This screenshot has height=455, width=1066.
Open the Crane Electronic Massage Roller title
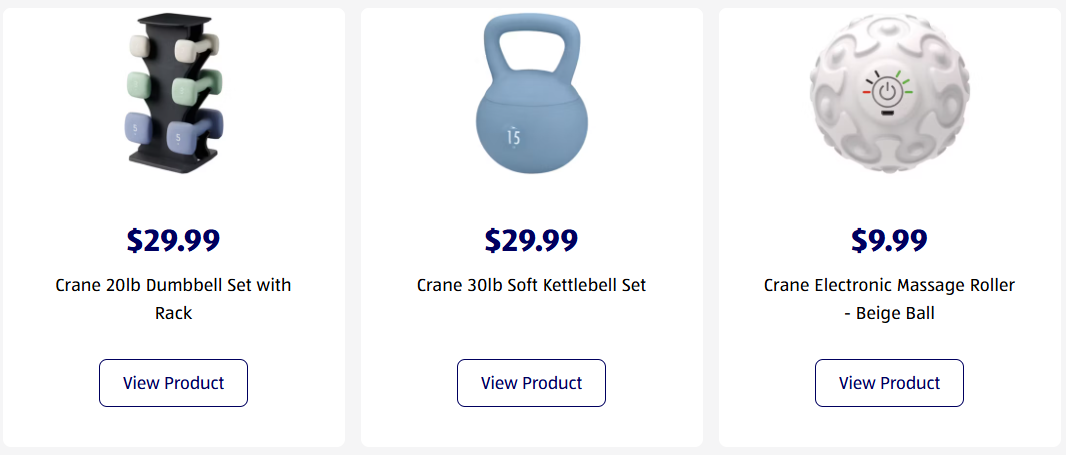pos(889,298)
